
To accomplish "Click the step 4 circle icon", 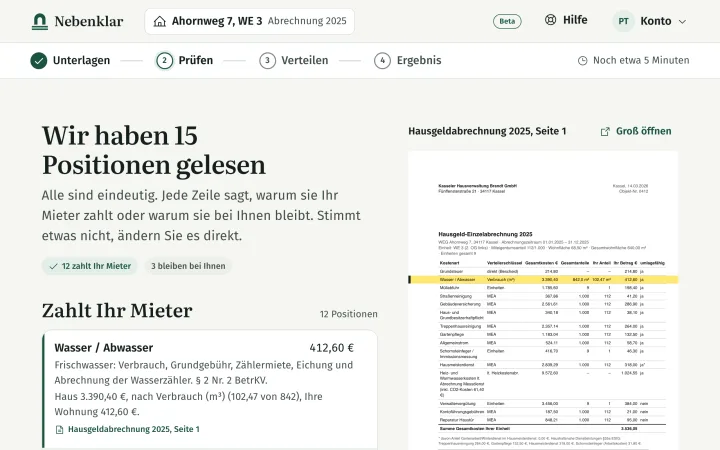I will point(382,61).
